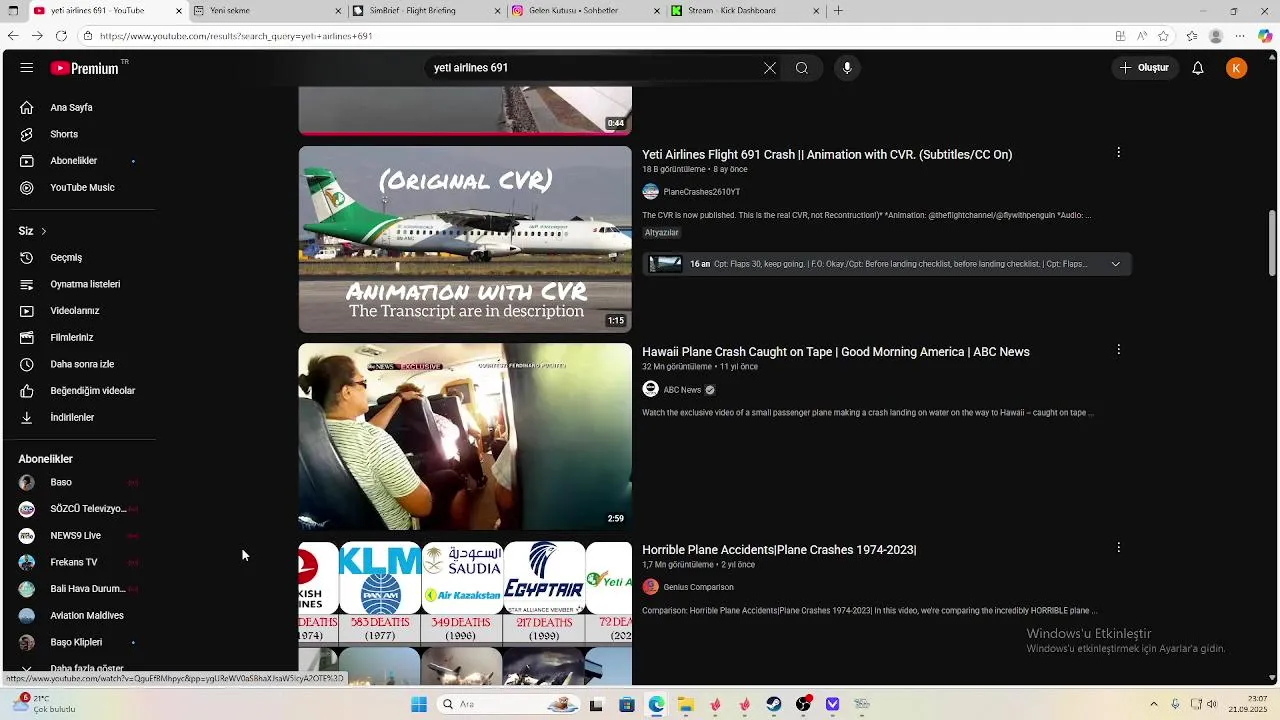Screen dimensions: 1280x720
Task: Click the Altyazılar subtitles badge
Action: 662,233
